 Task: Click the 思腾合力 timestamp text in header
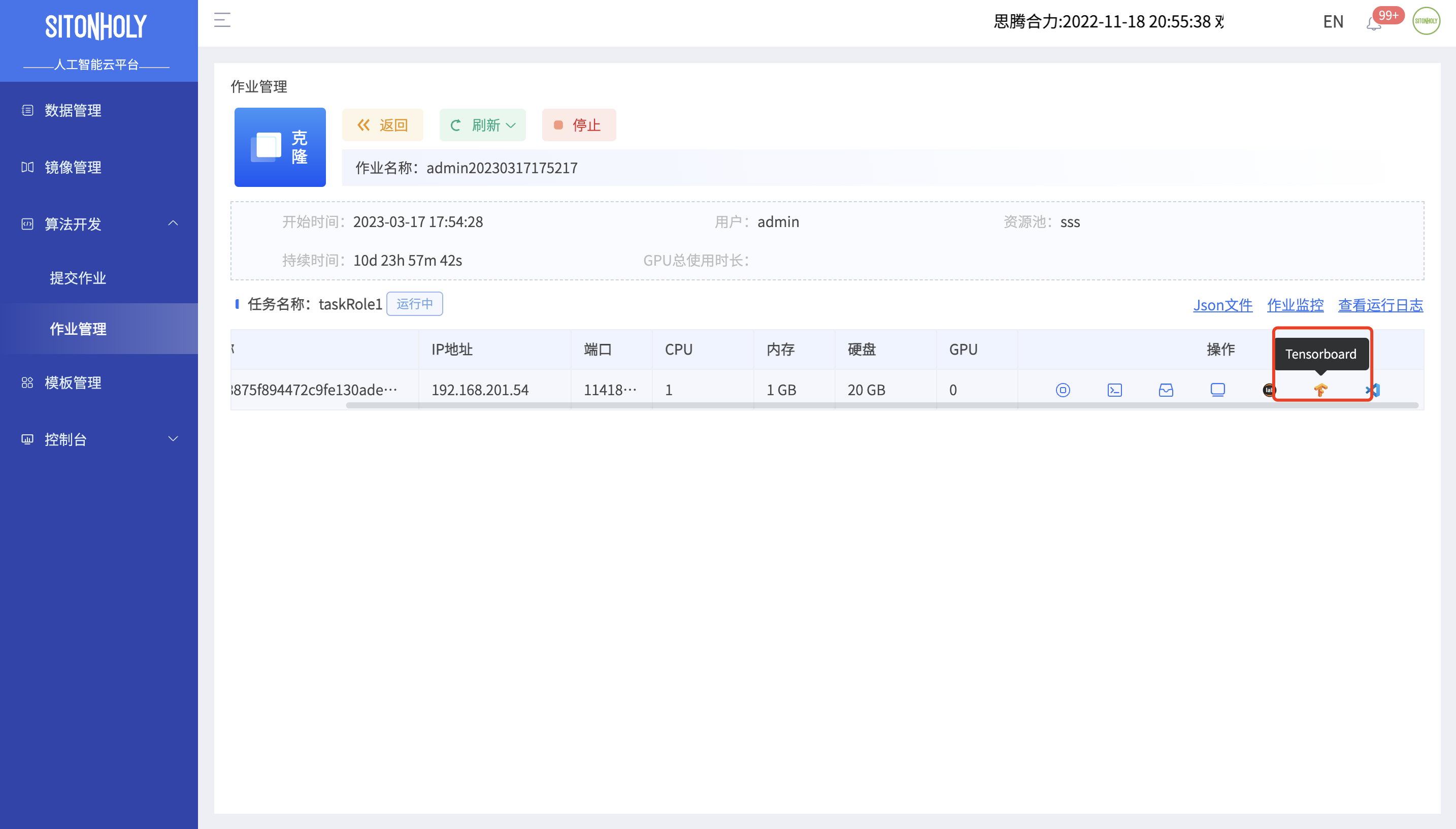click(1108, 22)
